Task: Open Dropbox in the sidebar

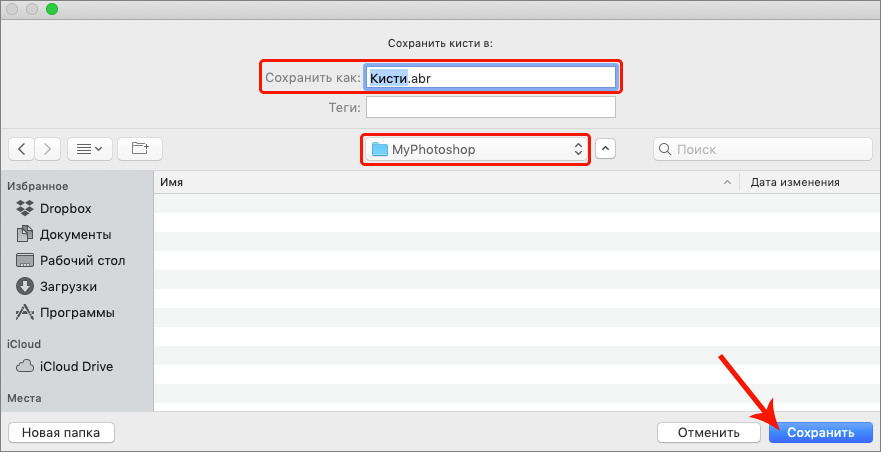Action: coord(65,208)
